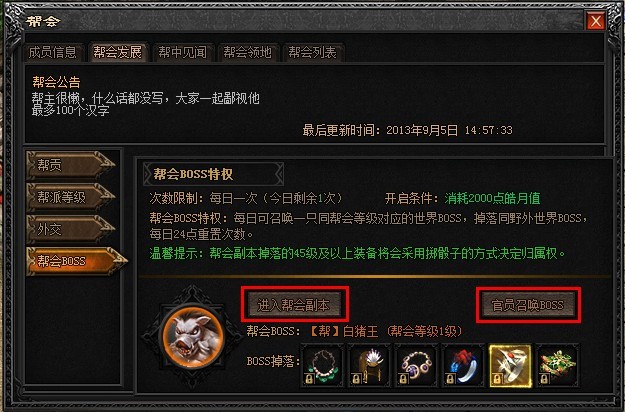Select 帮派等级 in the side menu

click(71, 197)
